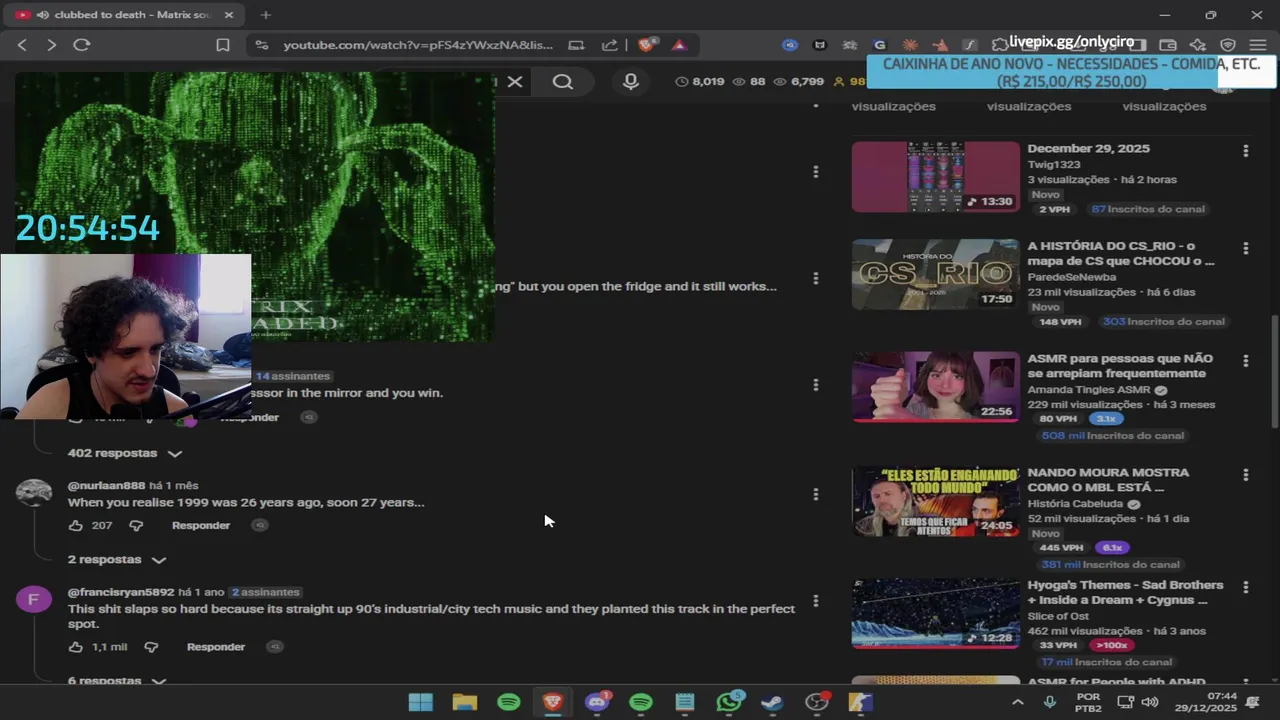Click the CS_RIO 17:50 video thumbnail
The height and width of the screenshot is (720, 1280).
(936, 274)
